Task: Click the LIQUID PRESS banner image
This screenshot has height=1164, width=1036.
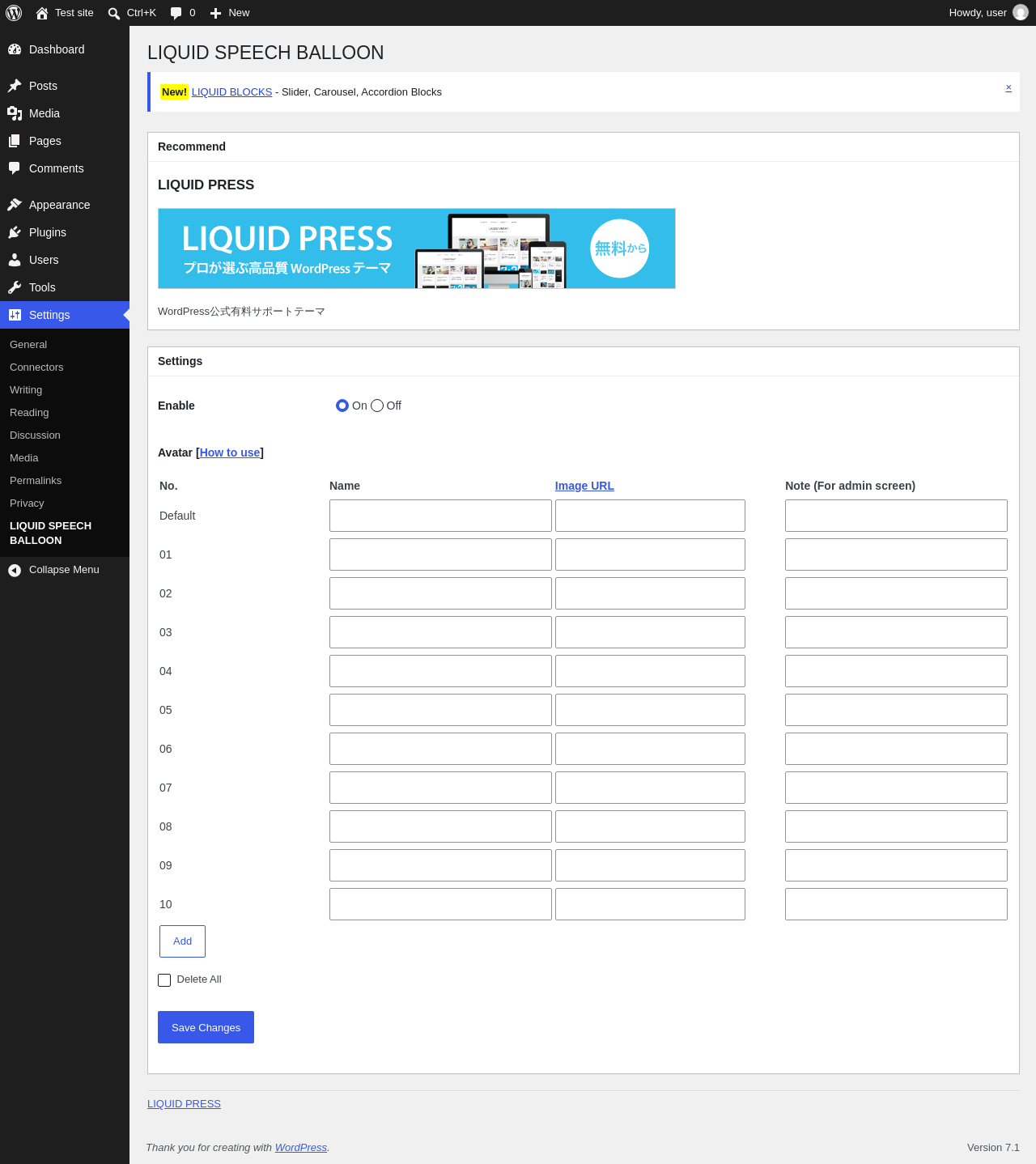Action: [417, 249]
